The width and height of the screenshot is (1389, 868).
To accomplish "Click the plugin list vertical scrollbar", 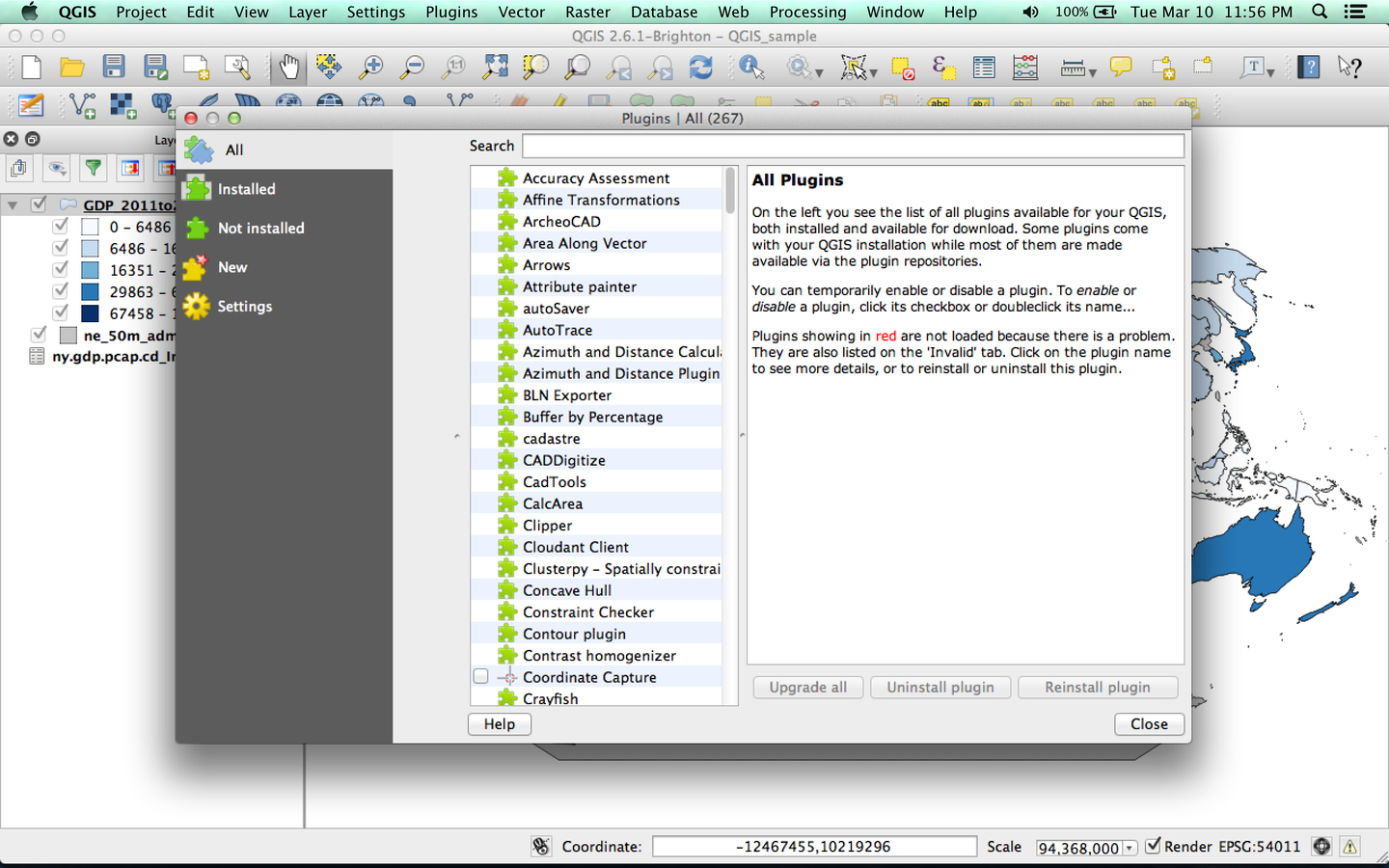I will pos(730,190).
